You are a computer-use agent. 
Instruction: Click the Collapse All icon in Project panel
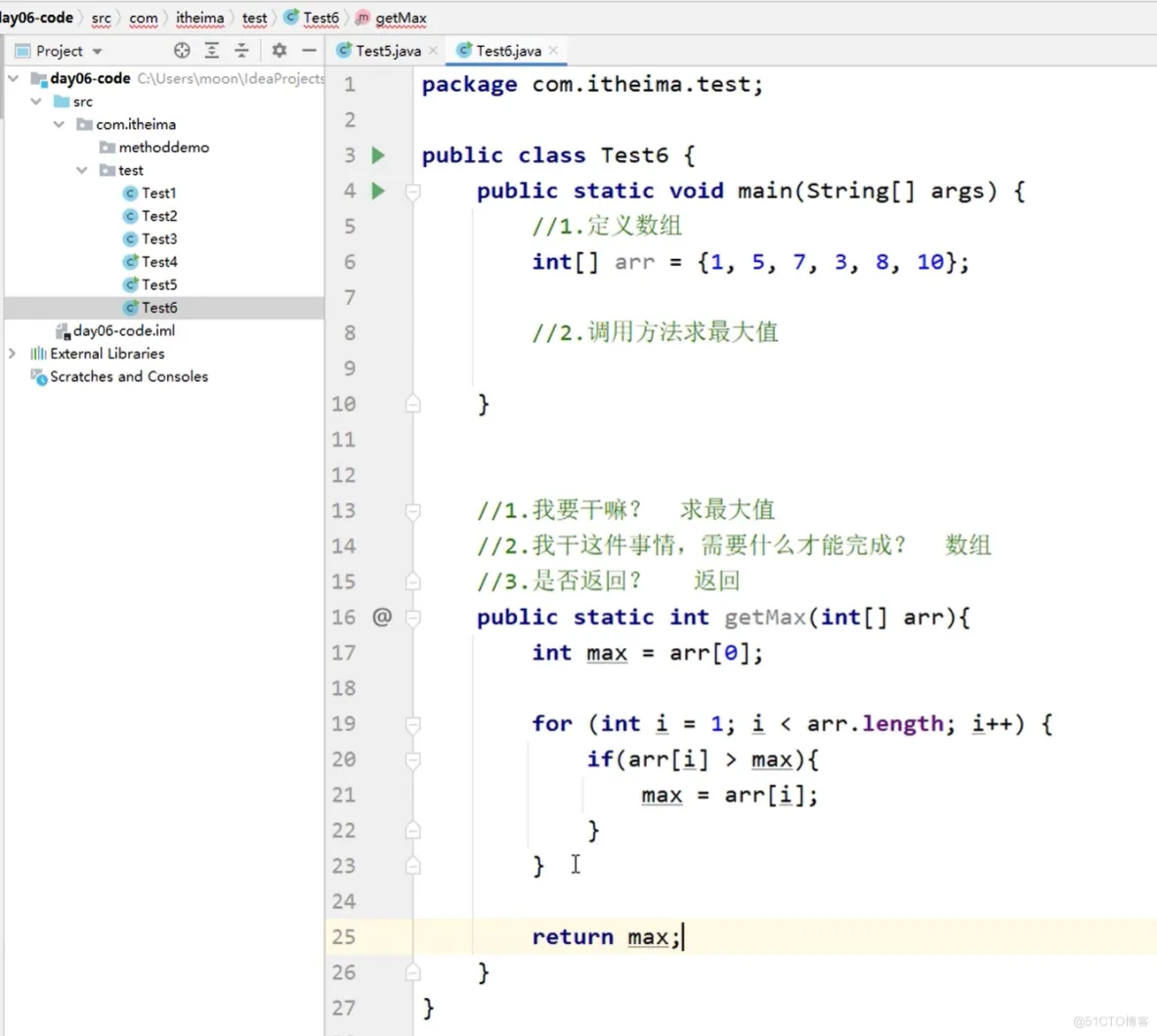(241, 50)
